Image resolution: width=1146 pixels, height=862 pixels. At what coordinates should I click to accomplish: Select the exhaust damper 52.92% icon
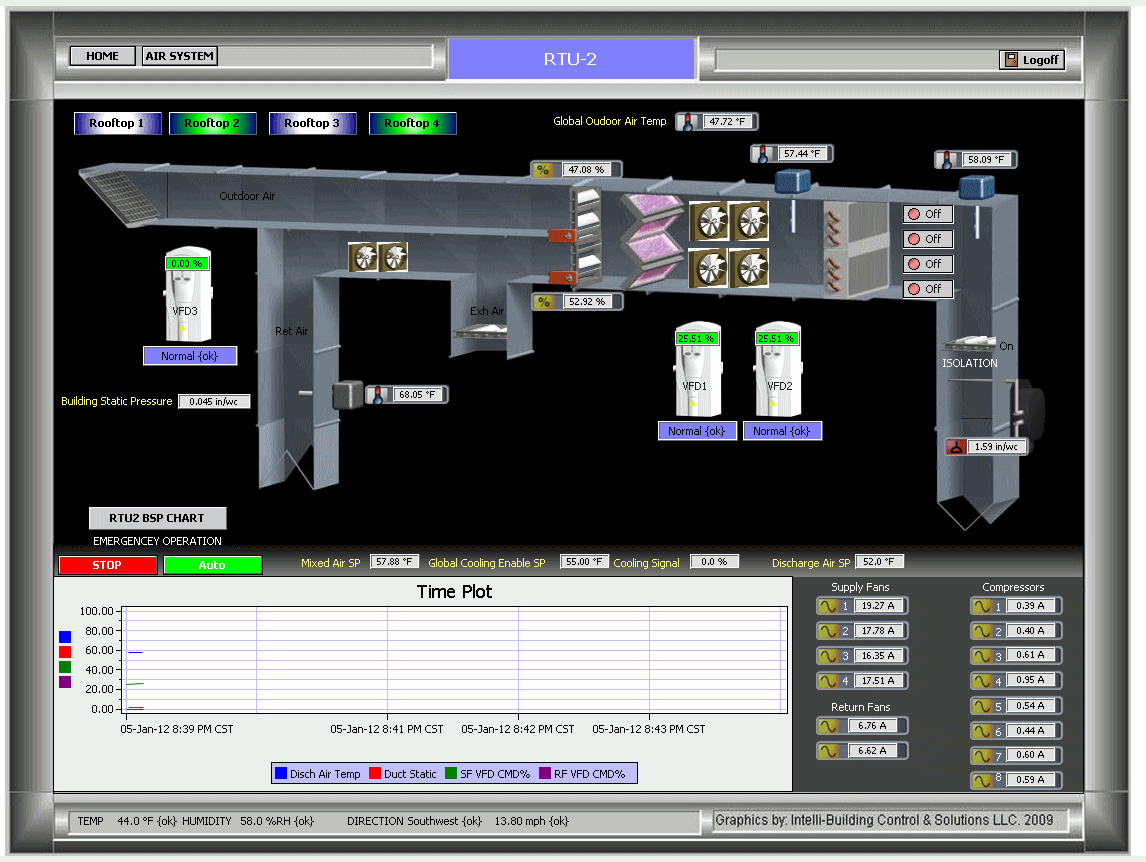click(545, 301)
